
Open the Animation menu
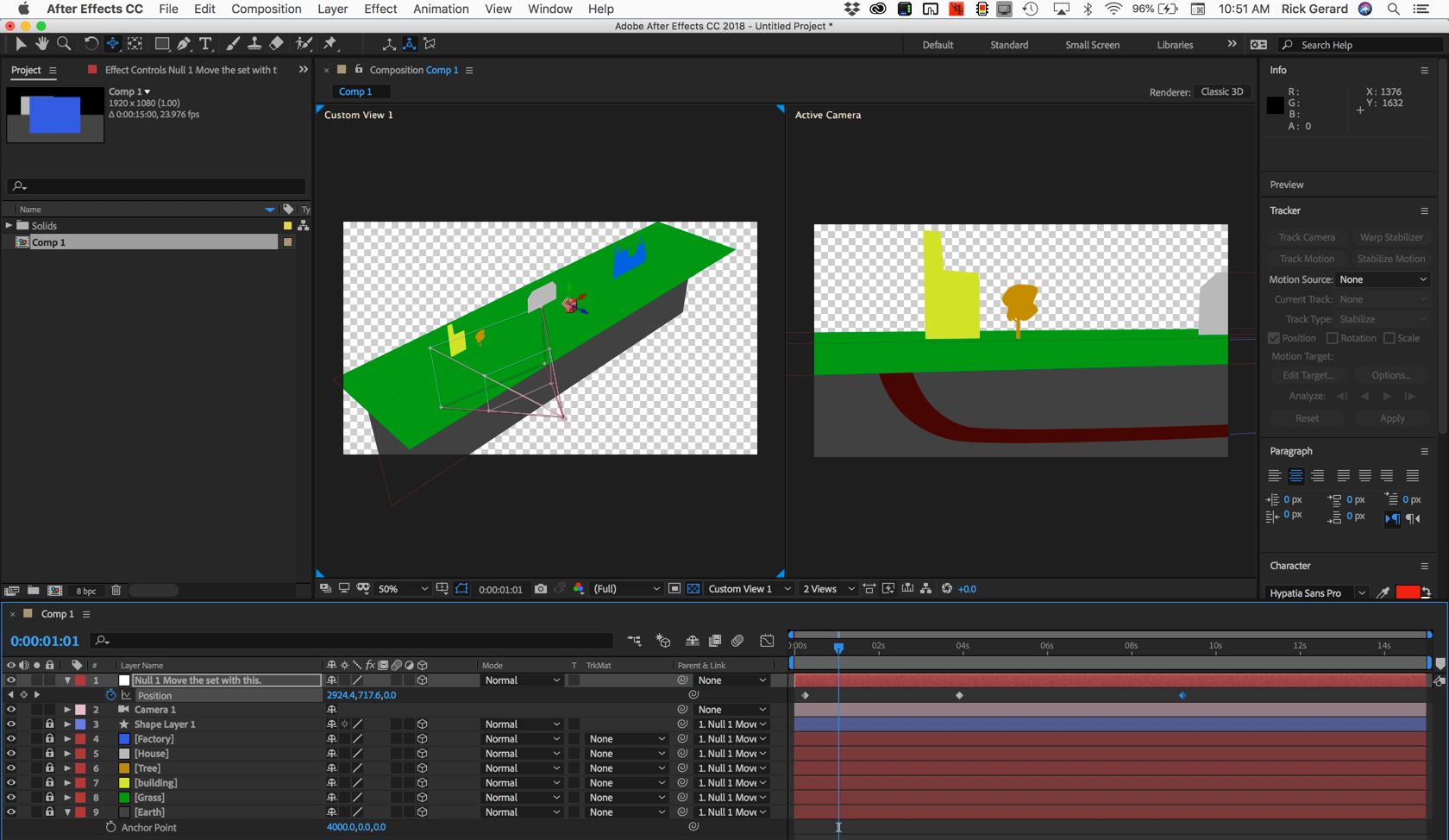[440, 9]
